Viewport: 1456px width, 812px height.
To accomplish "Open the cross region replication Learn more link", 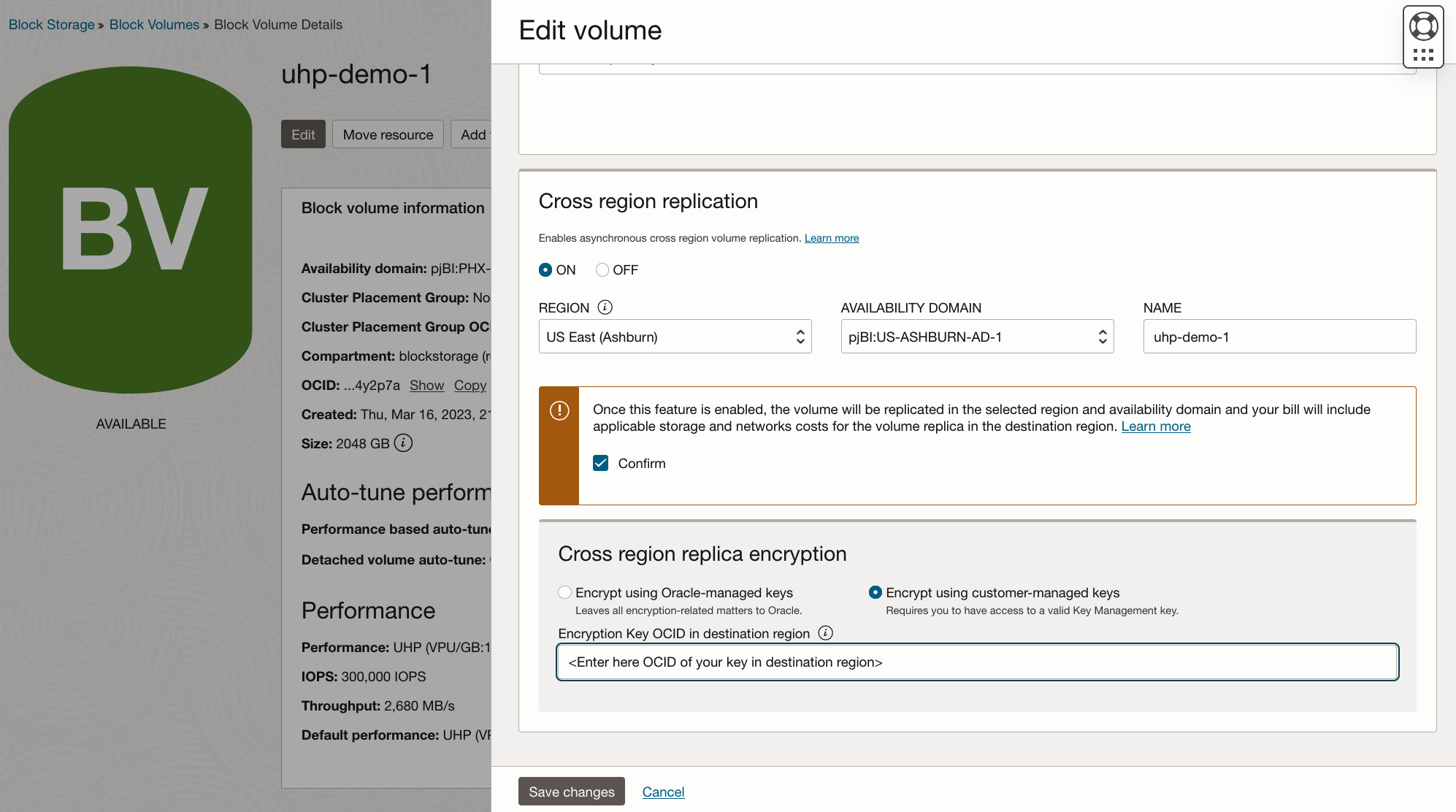I will point(832,238).
